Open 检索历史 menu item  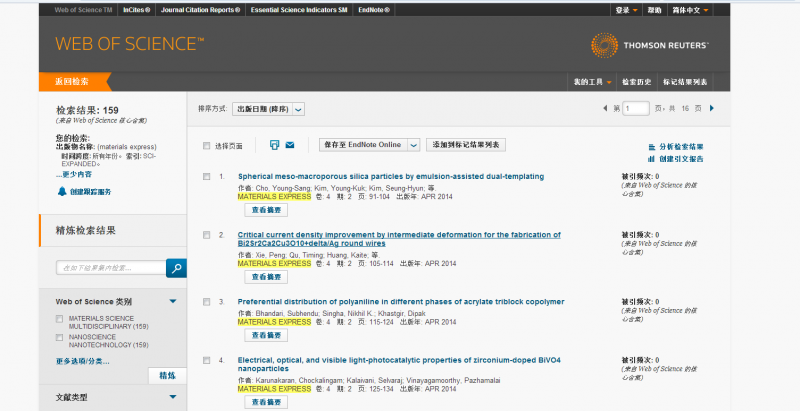click(636, 82)
